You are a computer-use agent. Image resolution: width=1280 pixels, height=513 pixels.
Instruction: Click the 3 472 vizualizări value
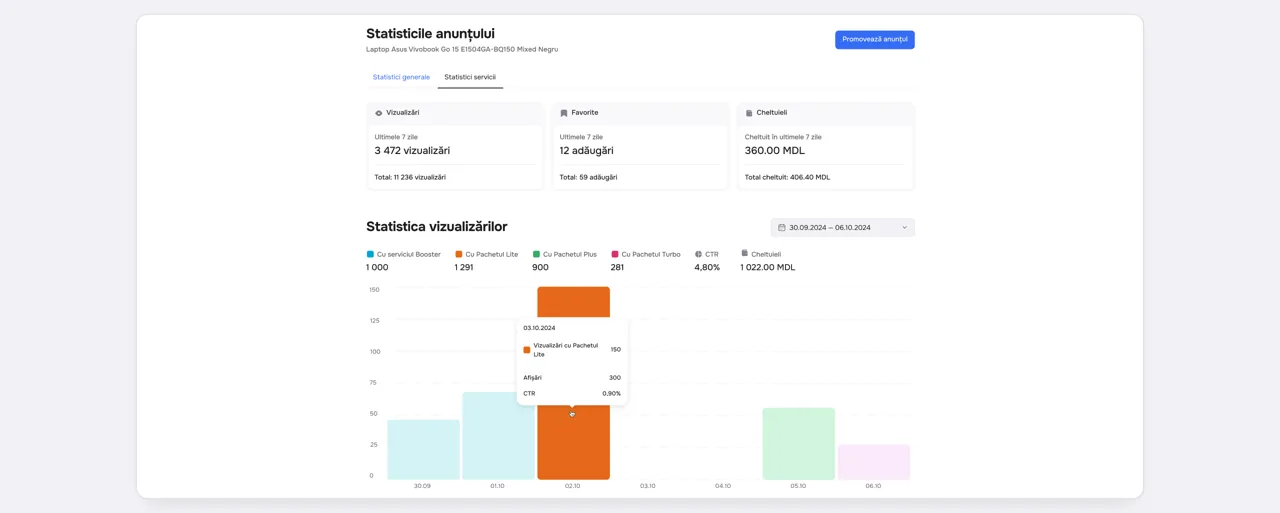[412, 151]
